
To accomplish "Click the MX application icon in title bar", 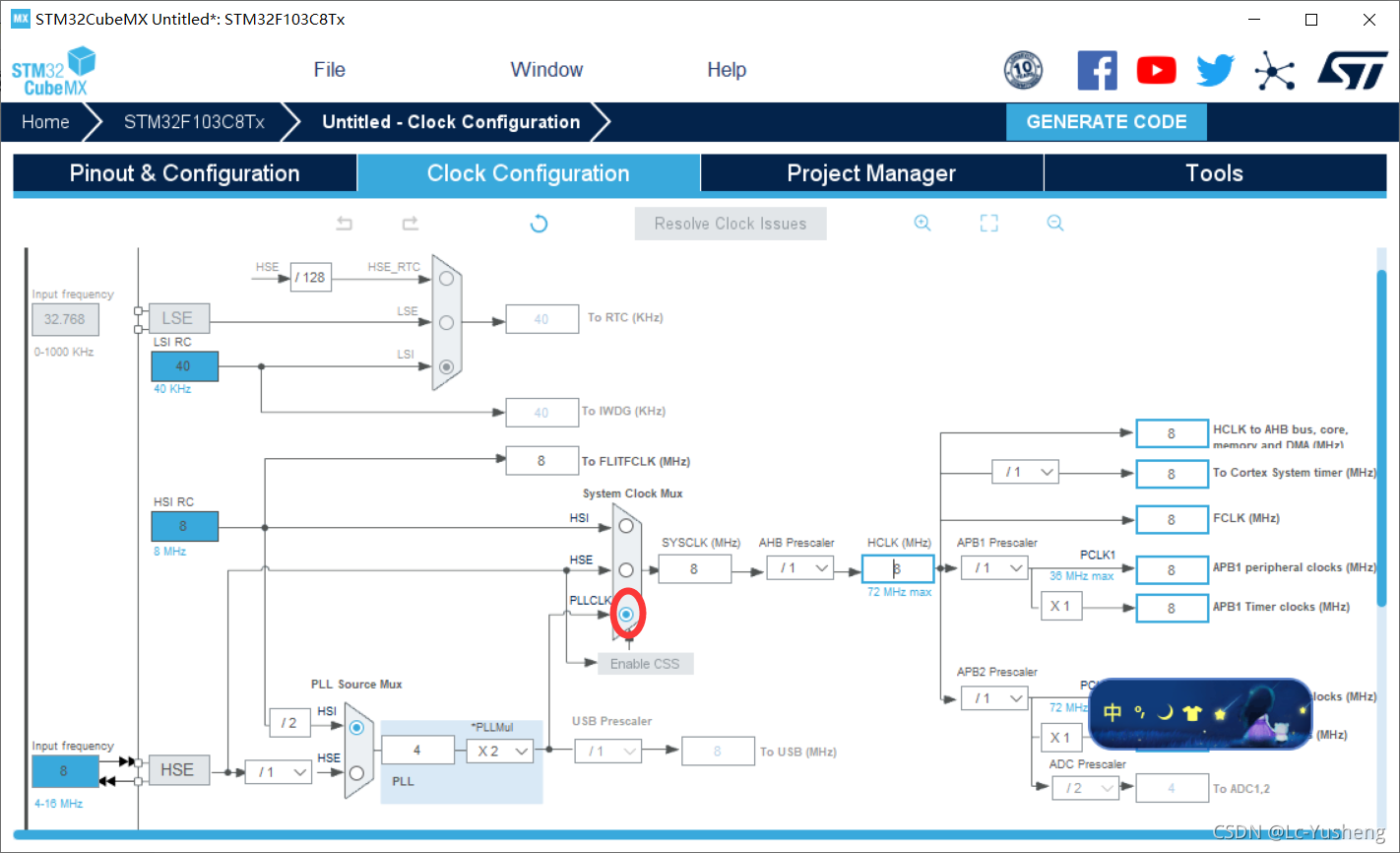I will pyautogui.click(x=21, y=19).
